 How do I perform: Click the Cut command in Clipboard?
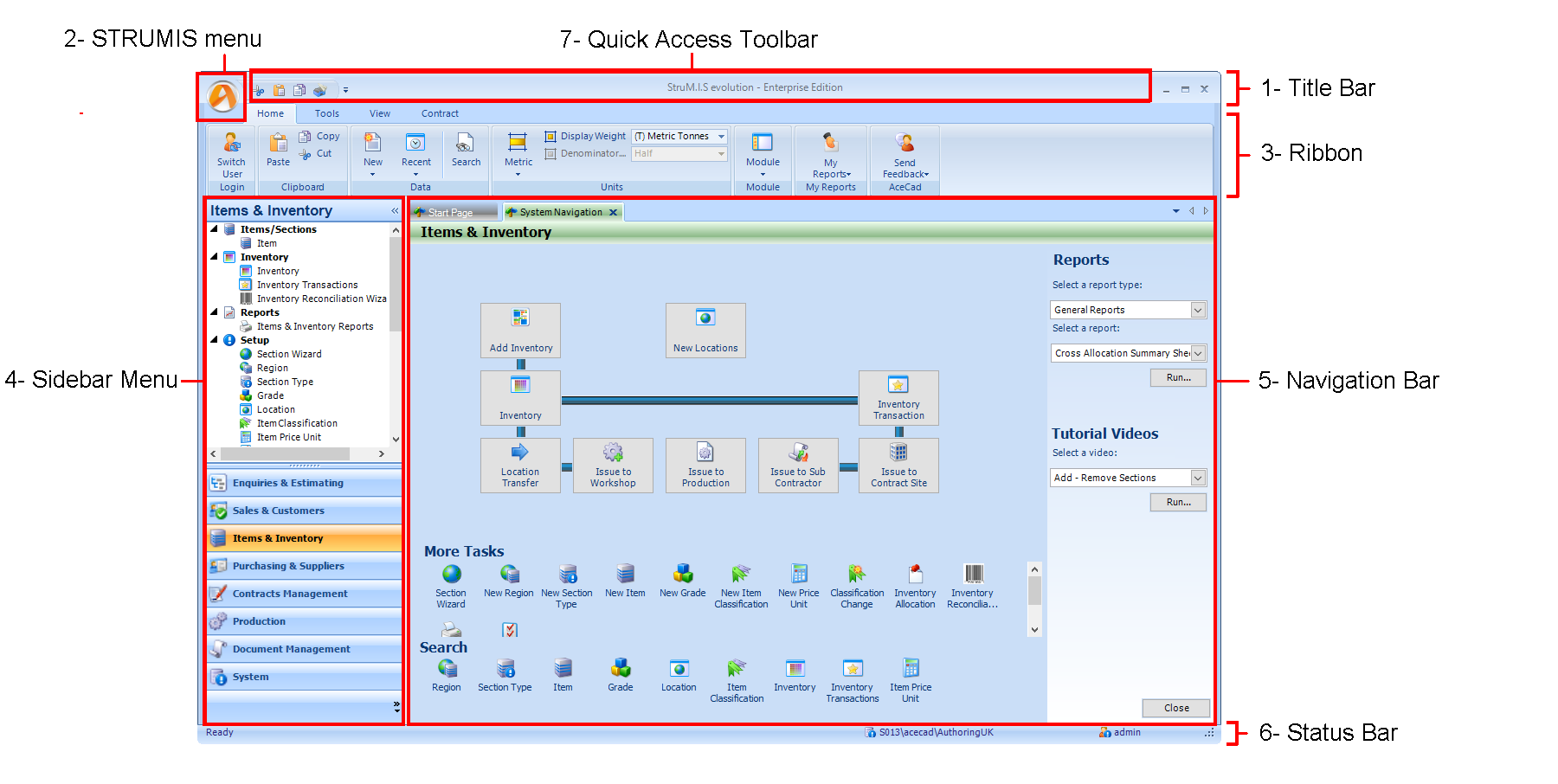[316, 154]
